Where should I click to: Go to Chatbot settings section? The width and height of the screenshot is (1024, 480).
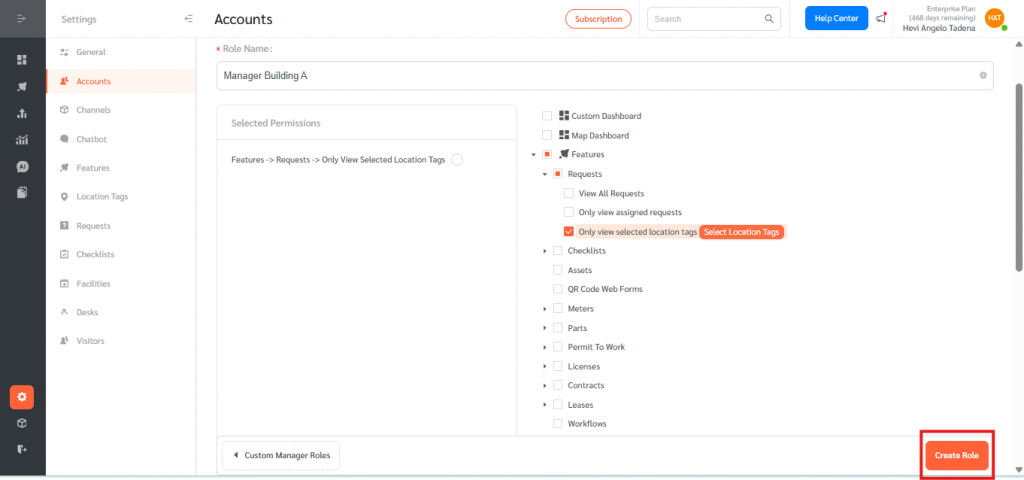point(91,139)
